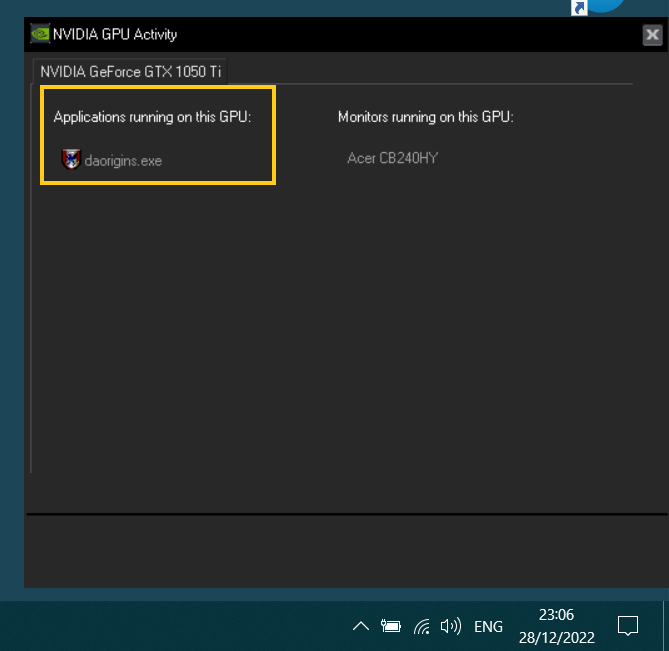This screenshot has width=669, height=651.
Task: Show hidden system tray icons
Action: [x=361, y=626]
